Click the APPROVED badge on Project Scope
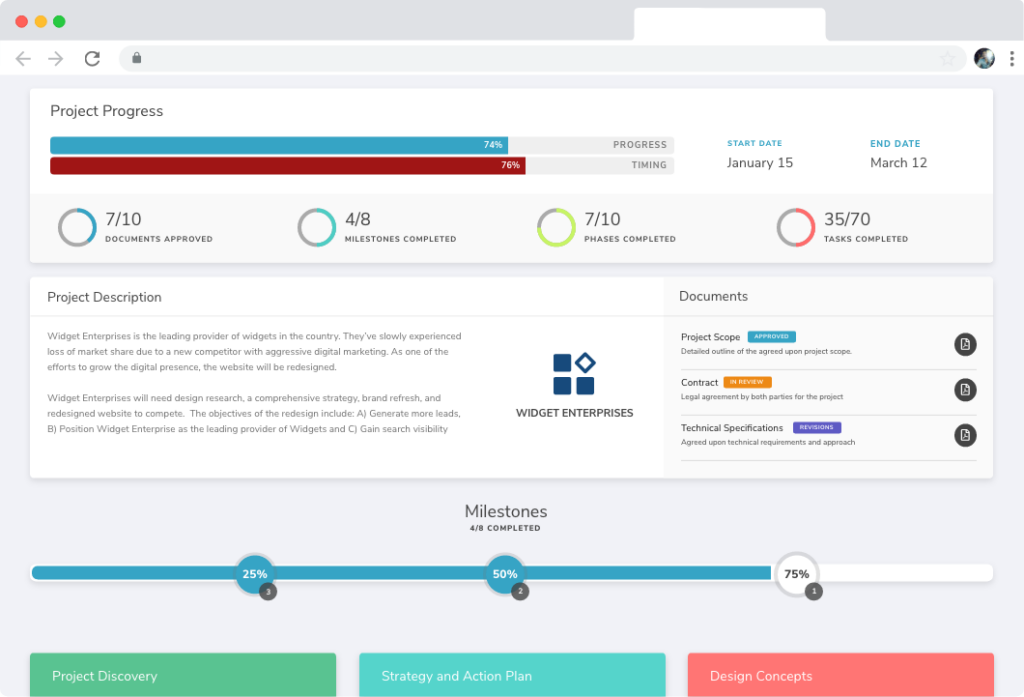This screenshot has width=1024, height=697. click(x=771, y=336)
